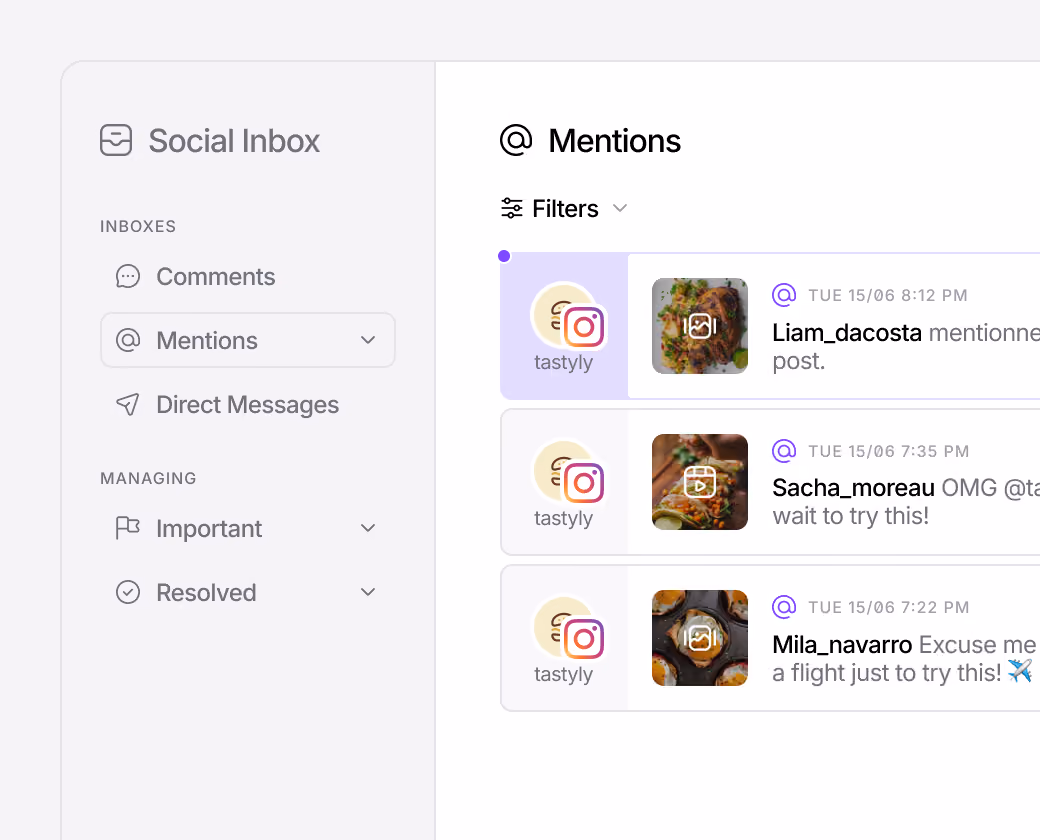Click the Filters sliders icon

click(x=511, y=208)
